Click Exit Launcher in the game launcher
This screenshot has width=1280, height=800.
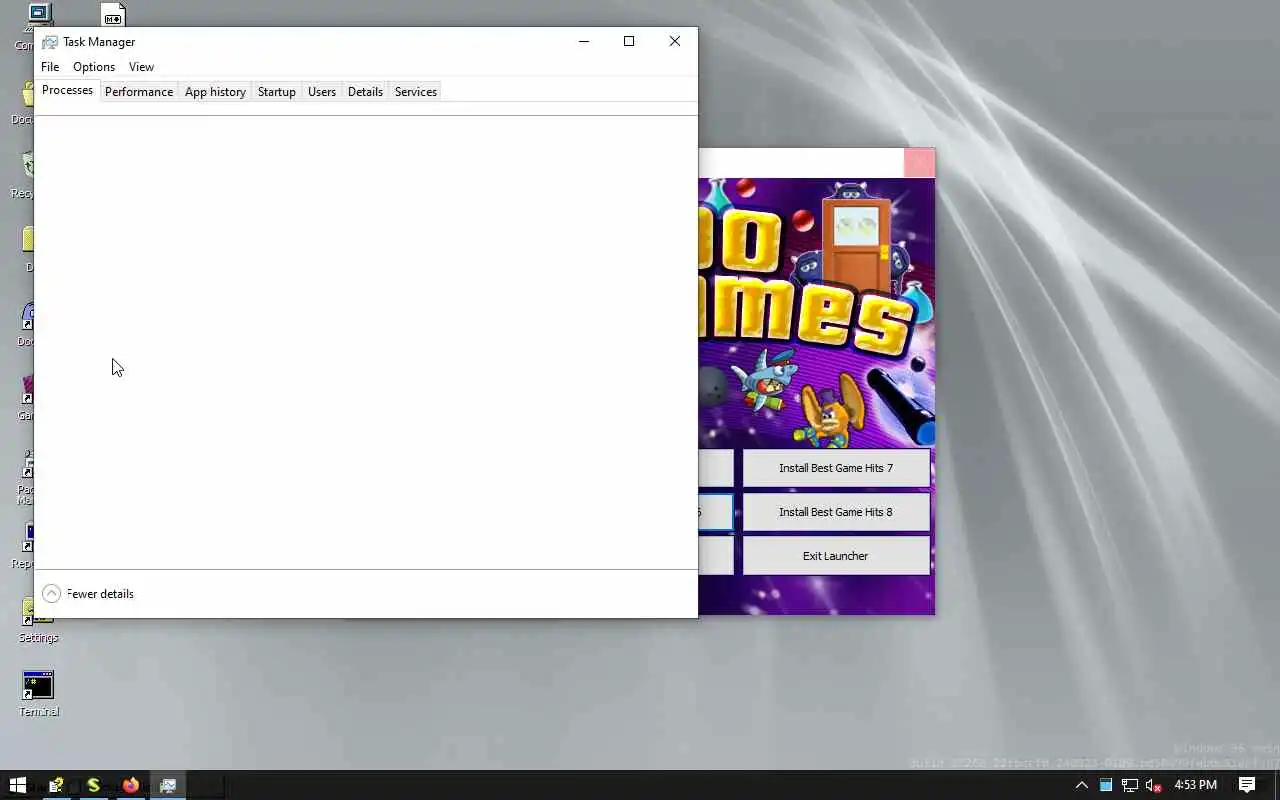click(836, 556)
